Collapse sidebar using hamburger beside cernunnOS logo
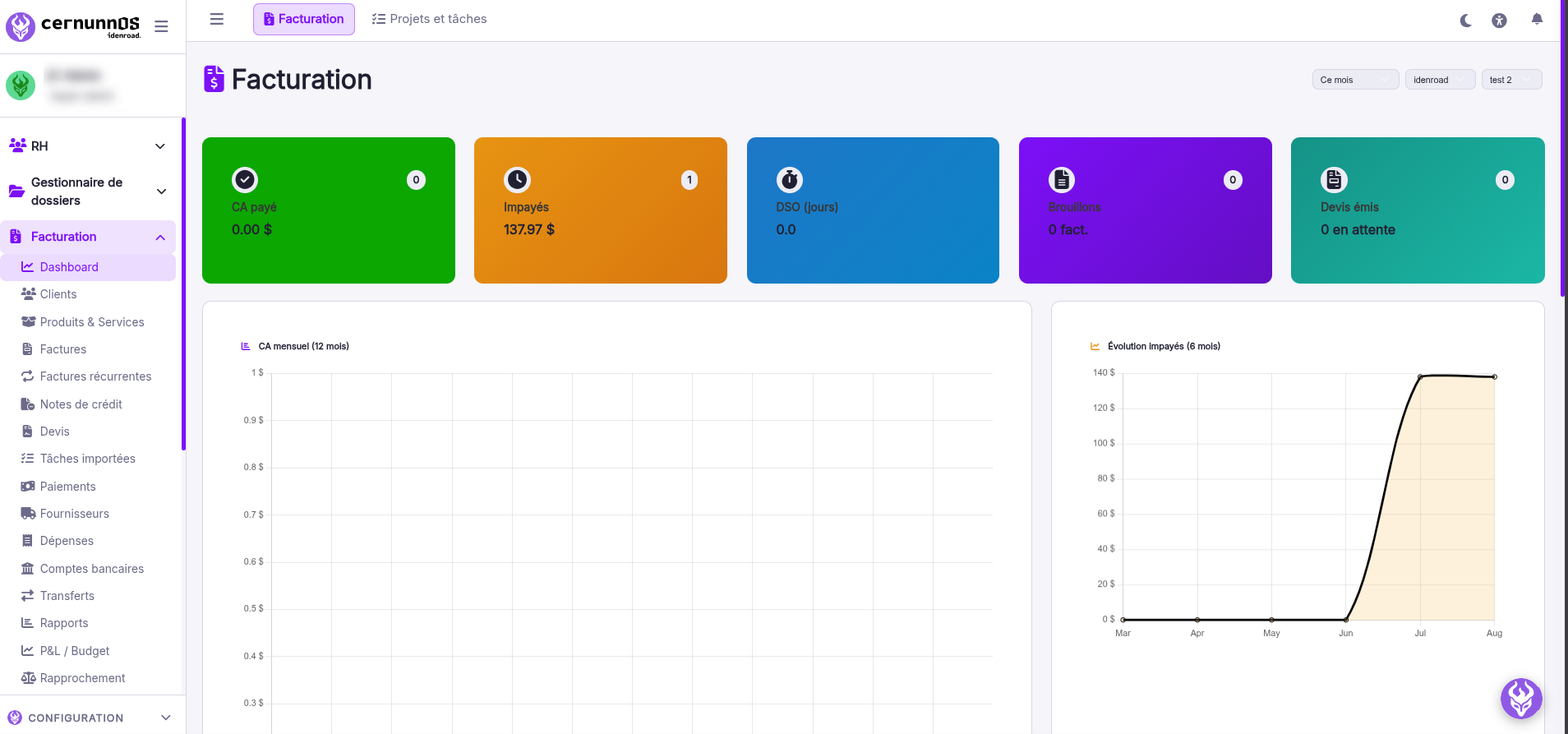1568x734 pixels. (x=161, y=26)
